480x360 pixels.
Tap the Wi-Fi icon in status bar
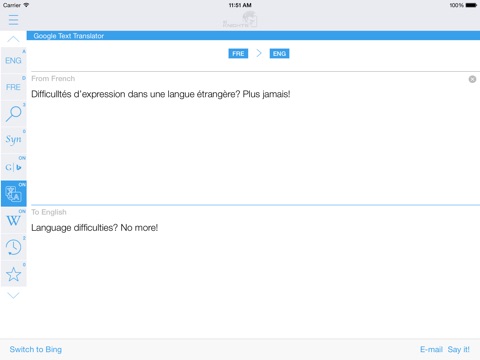pyautogui.click(x=26, y=5)
